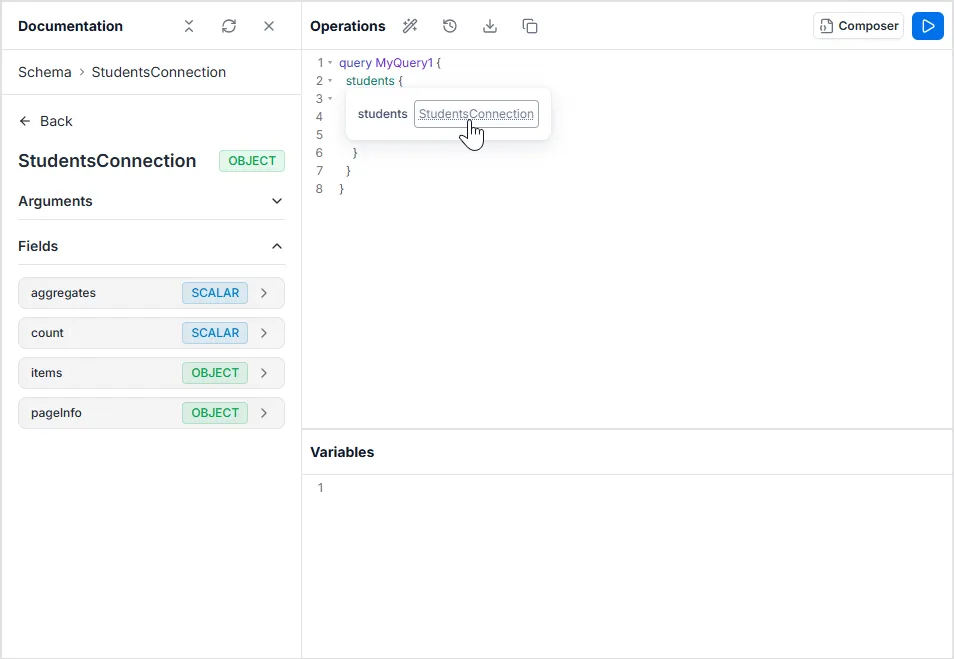The width and height of the screenshot is (954, 659).
Task: Download the current operation
Action: pos(490,26)
